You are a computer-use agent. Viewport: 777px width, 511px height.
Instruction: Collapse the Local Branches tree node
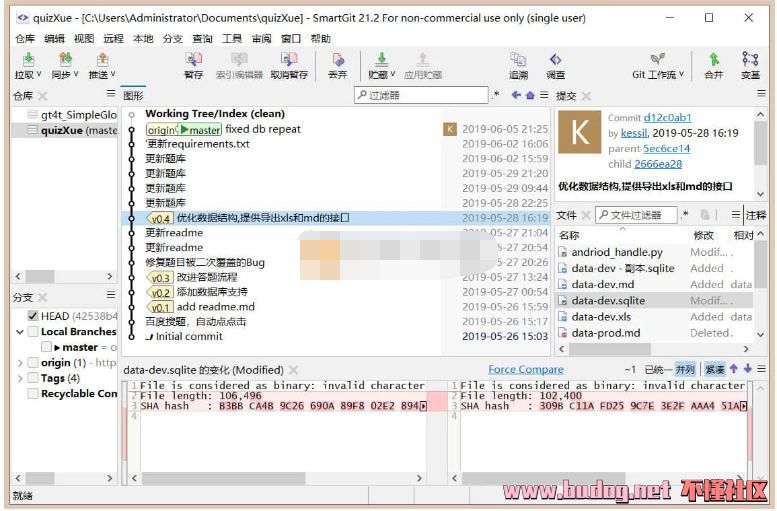click(x=20, y=332)
